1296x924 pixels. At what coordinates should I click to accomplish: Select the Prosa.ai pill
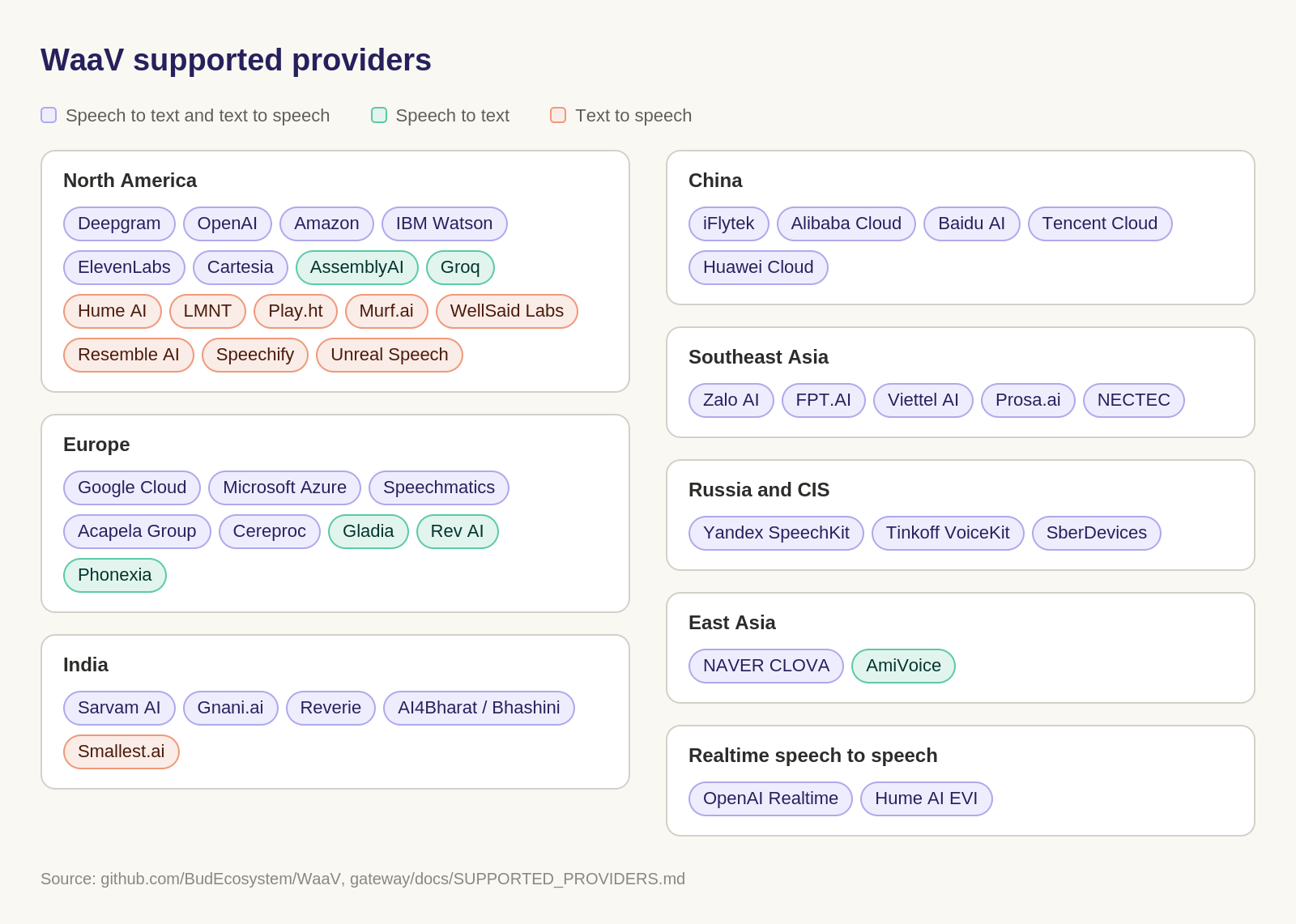(1028, 400)
